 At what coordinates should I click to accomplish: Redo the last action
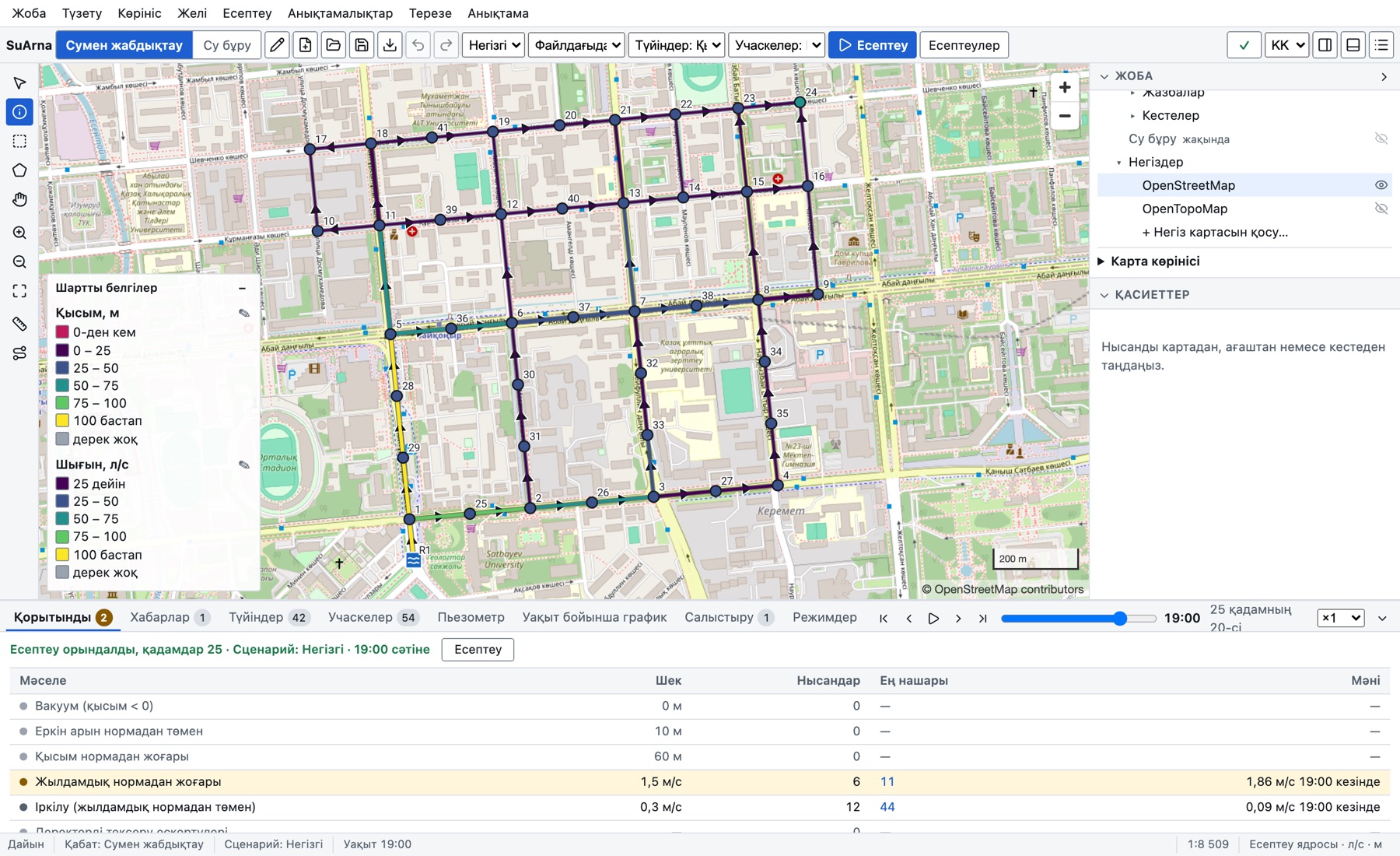click(x=446, y=45)
